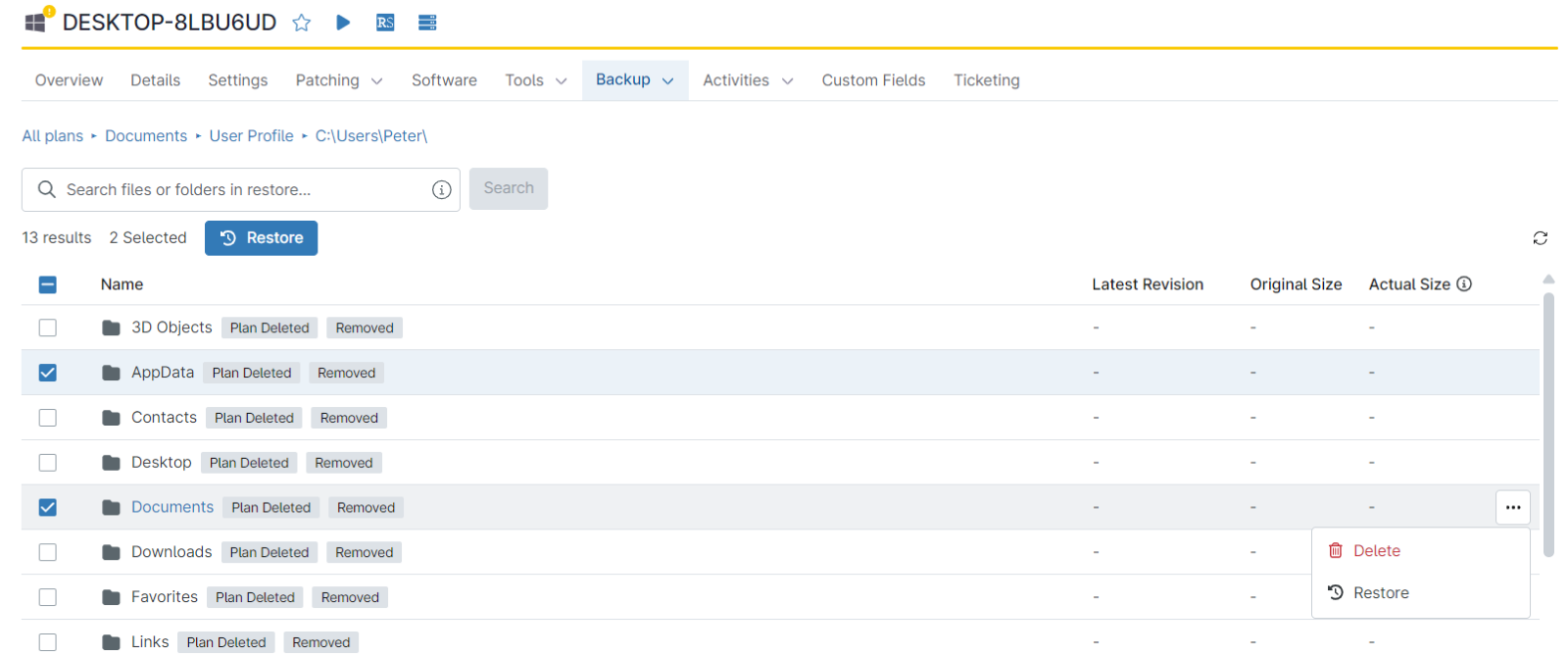
Task: Click the Removed tag on Desktop row
Action: 344,463
